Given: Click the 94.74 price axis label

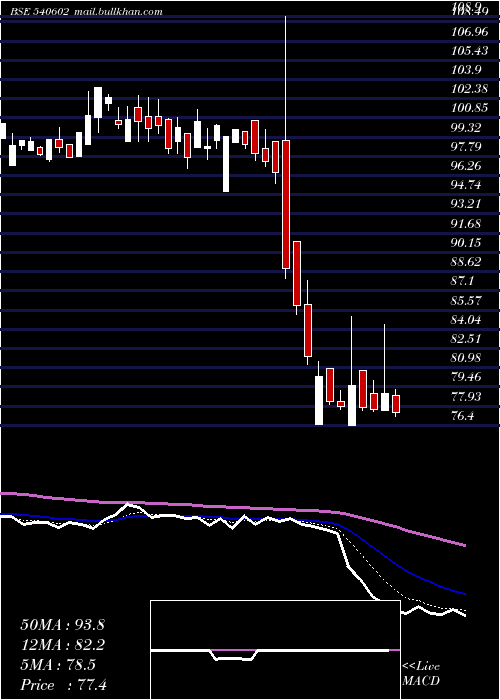Looking at the screenshot, I should 466,185.
